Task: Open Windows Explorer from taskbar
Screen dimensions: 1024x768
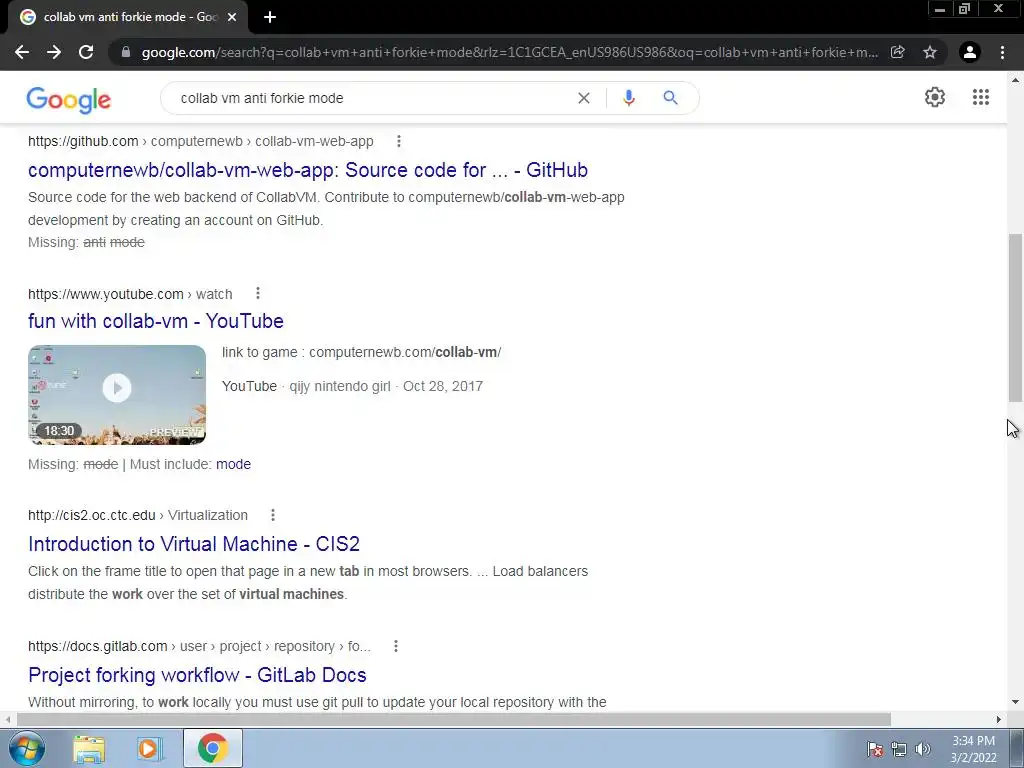Action: point(89,748)
